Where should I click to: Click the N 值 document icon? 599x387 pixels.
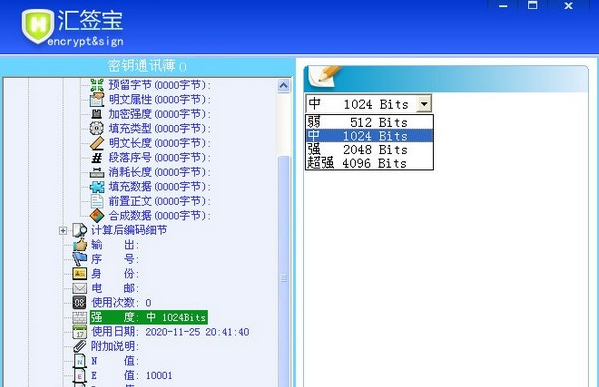(x=79, y=361)
